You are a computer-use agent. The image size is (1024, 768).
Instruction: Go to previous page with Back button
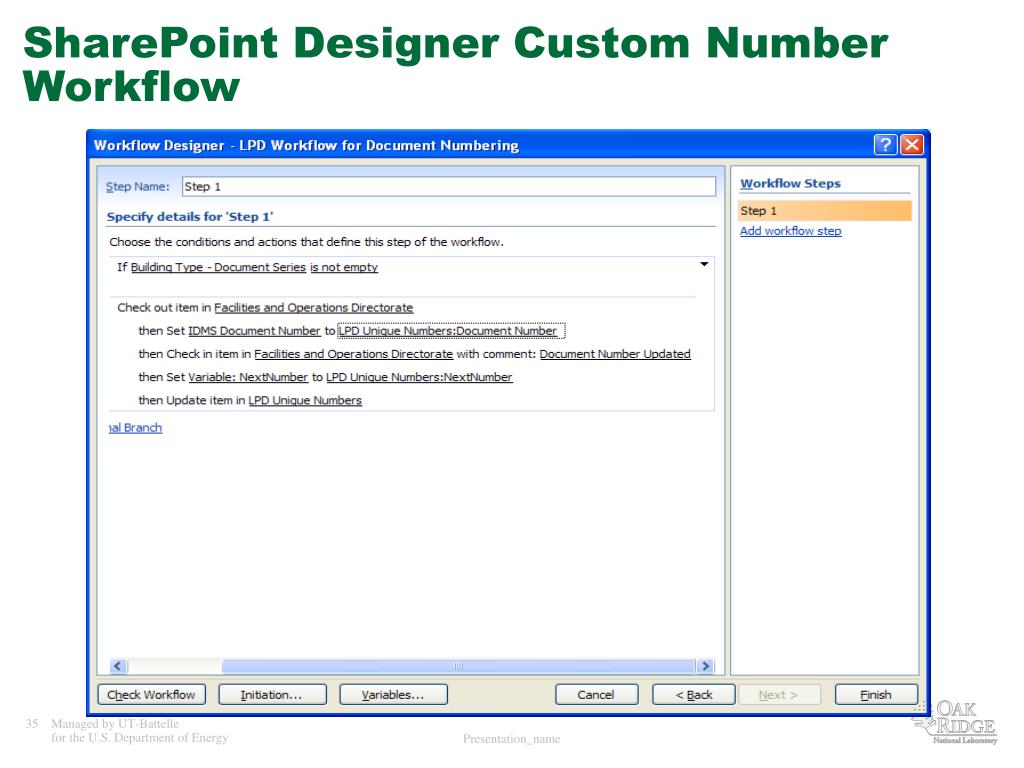click(x=694, y=695)
